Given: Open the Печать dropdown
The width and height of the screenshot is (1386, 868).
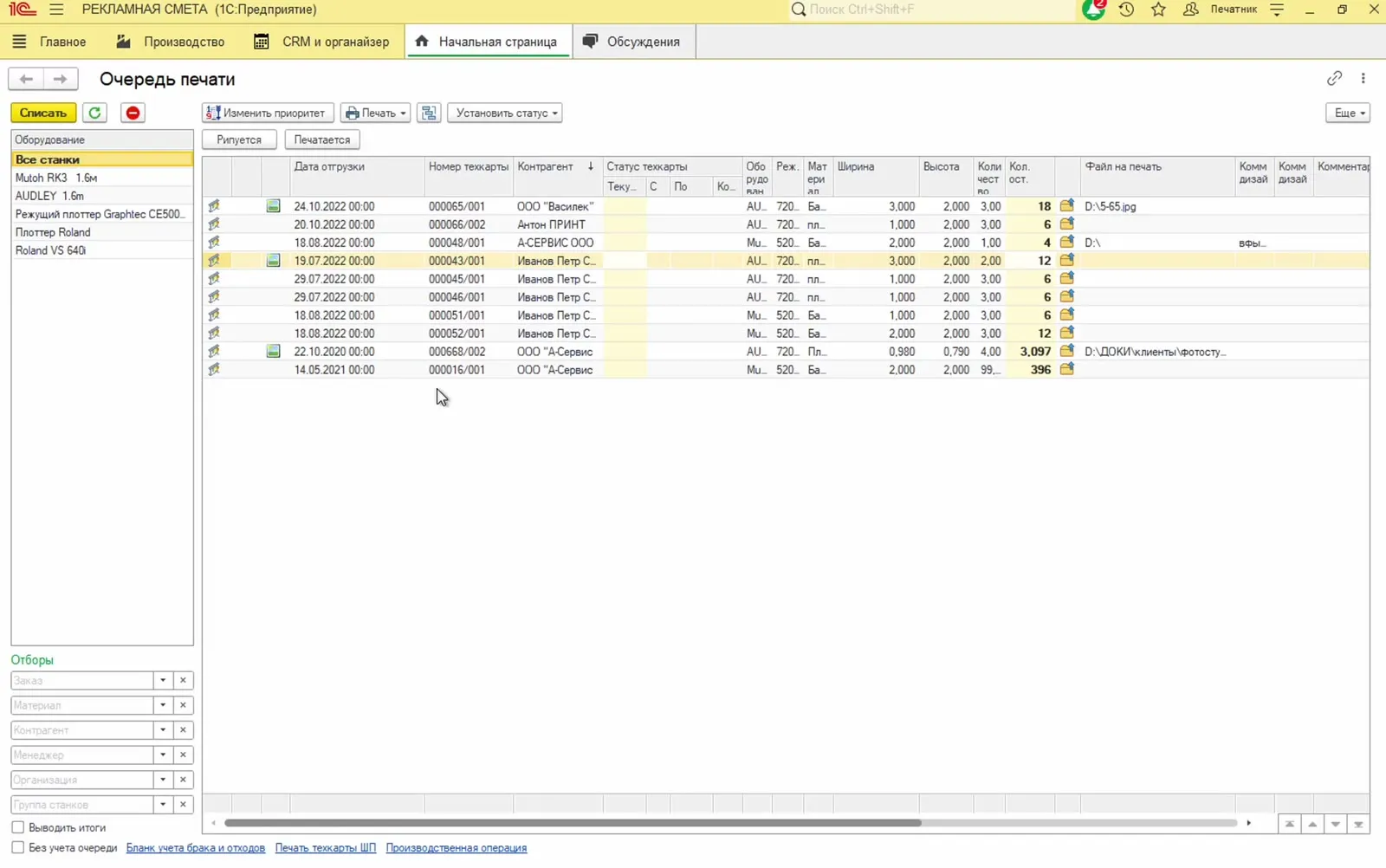Looking at the screenshot, I should click(375, 113).
